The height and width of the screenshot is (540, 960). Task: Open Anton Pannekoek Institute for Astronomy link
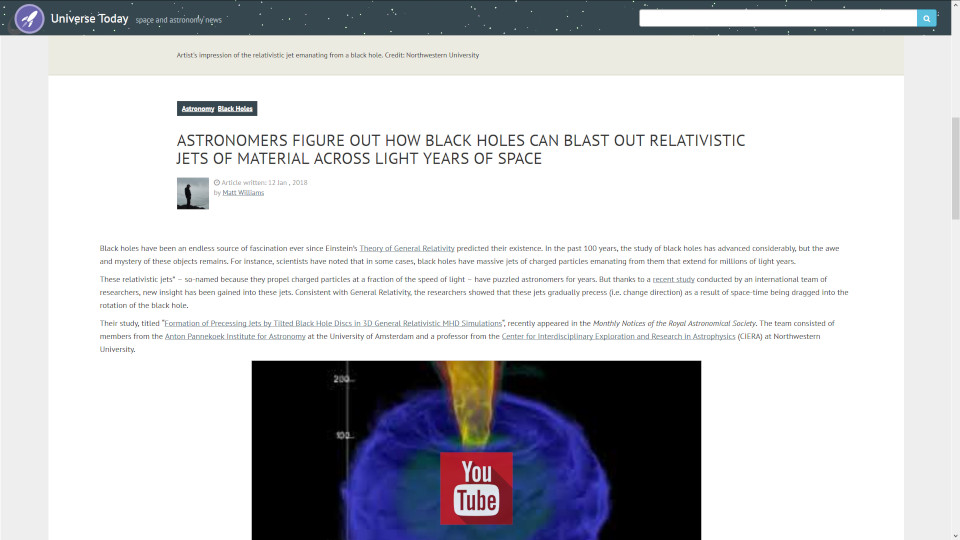pyautogui.click(x=235, y=336)
